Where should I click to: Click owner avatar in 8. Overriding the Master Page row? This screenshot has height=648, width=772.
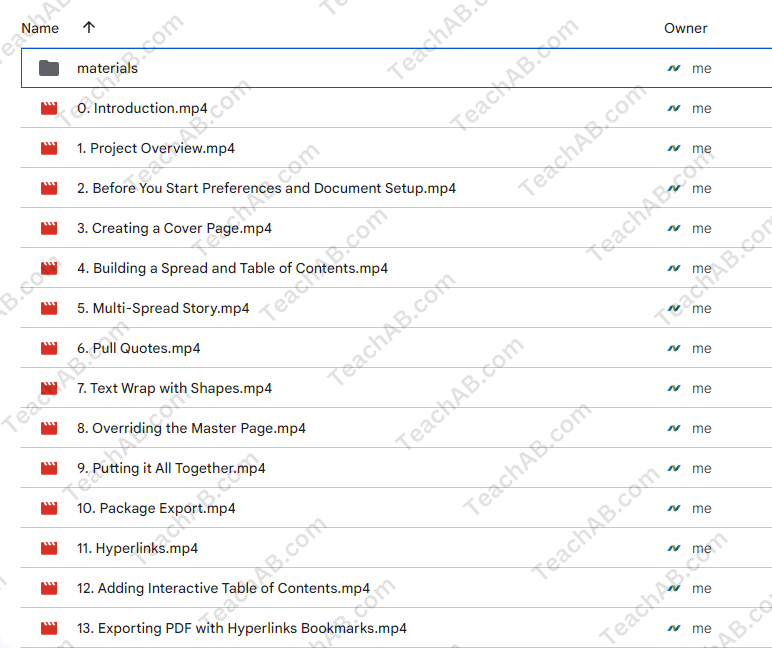(674, 428)
